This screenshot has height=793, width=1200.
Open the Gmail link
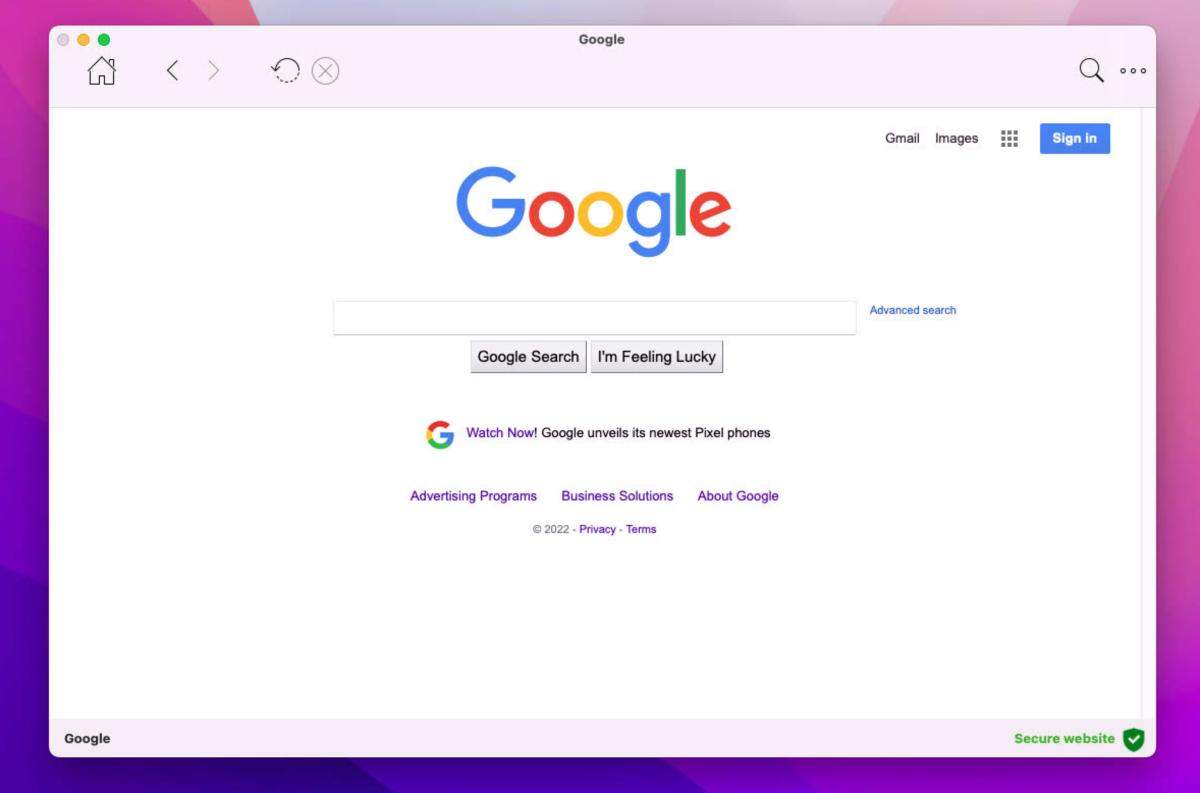coord(902,139)
